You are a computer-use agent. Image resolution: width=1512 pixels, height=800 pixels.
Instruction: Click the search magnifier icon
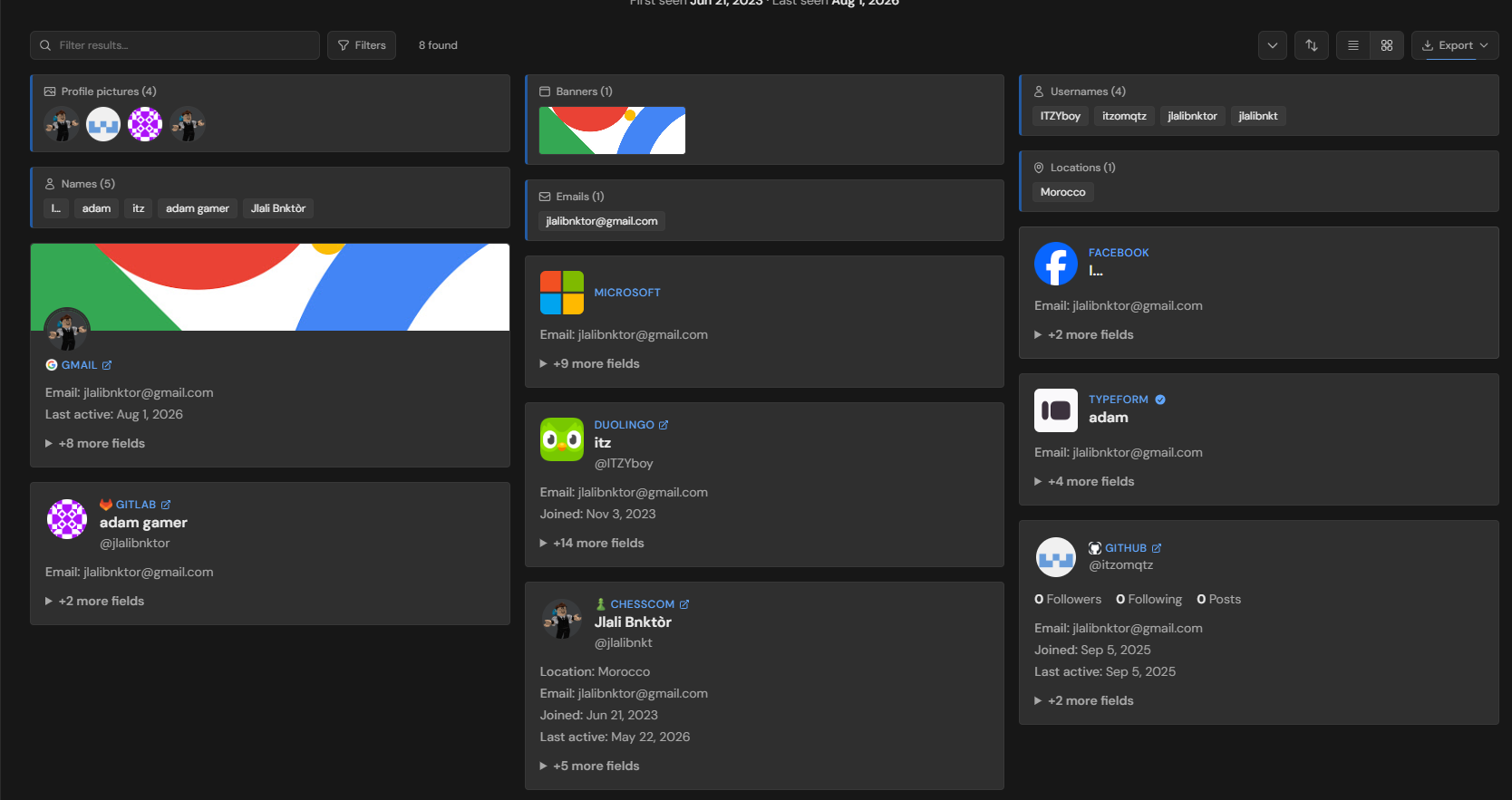pyautogui.click(x=45, y=45)
